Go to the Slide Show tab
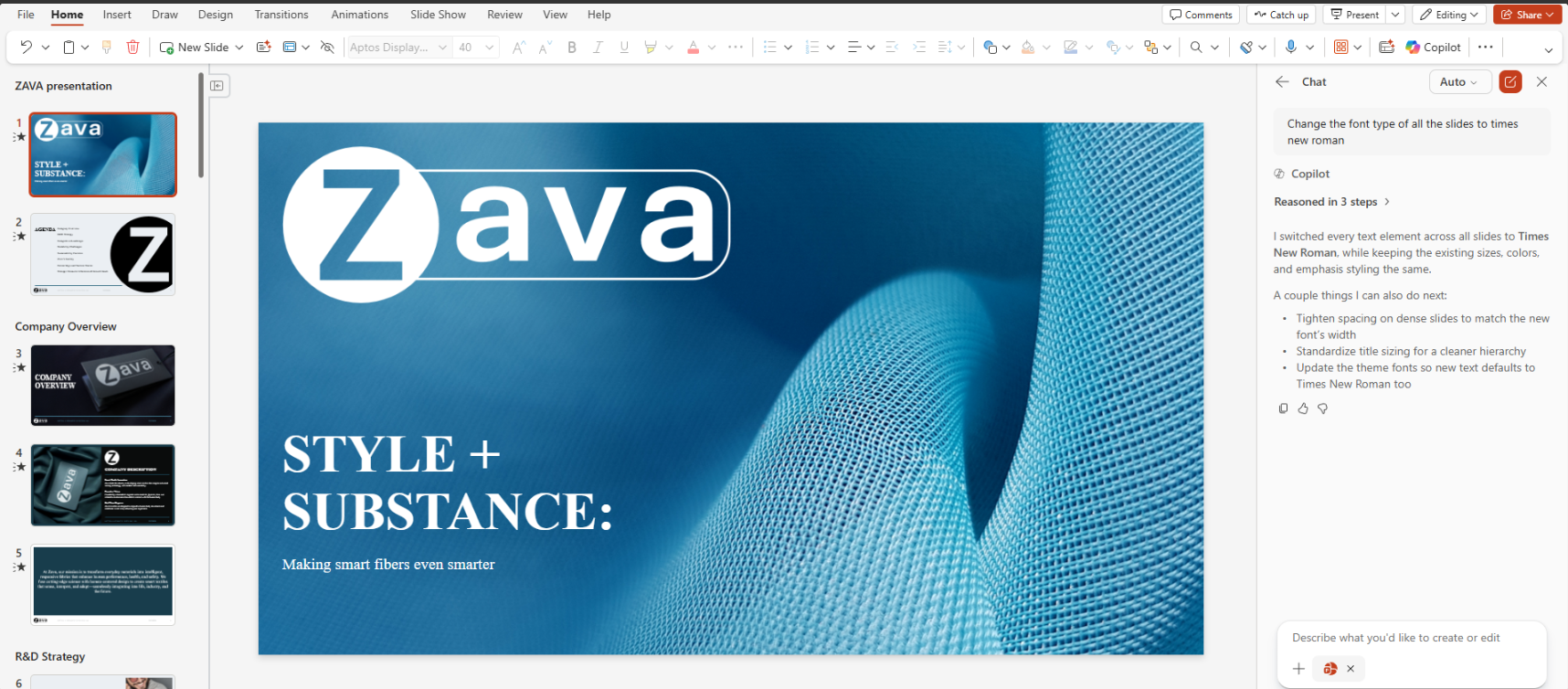The image size is (1568, 689). pos(438,15)
